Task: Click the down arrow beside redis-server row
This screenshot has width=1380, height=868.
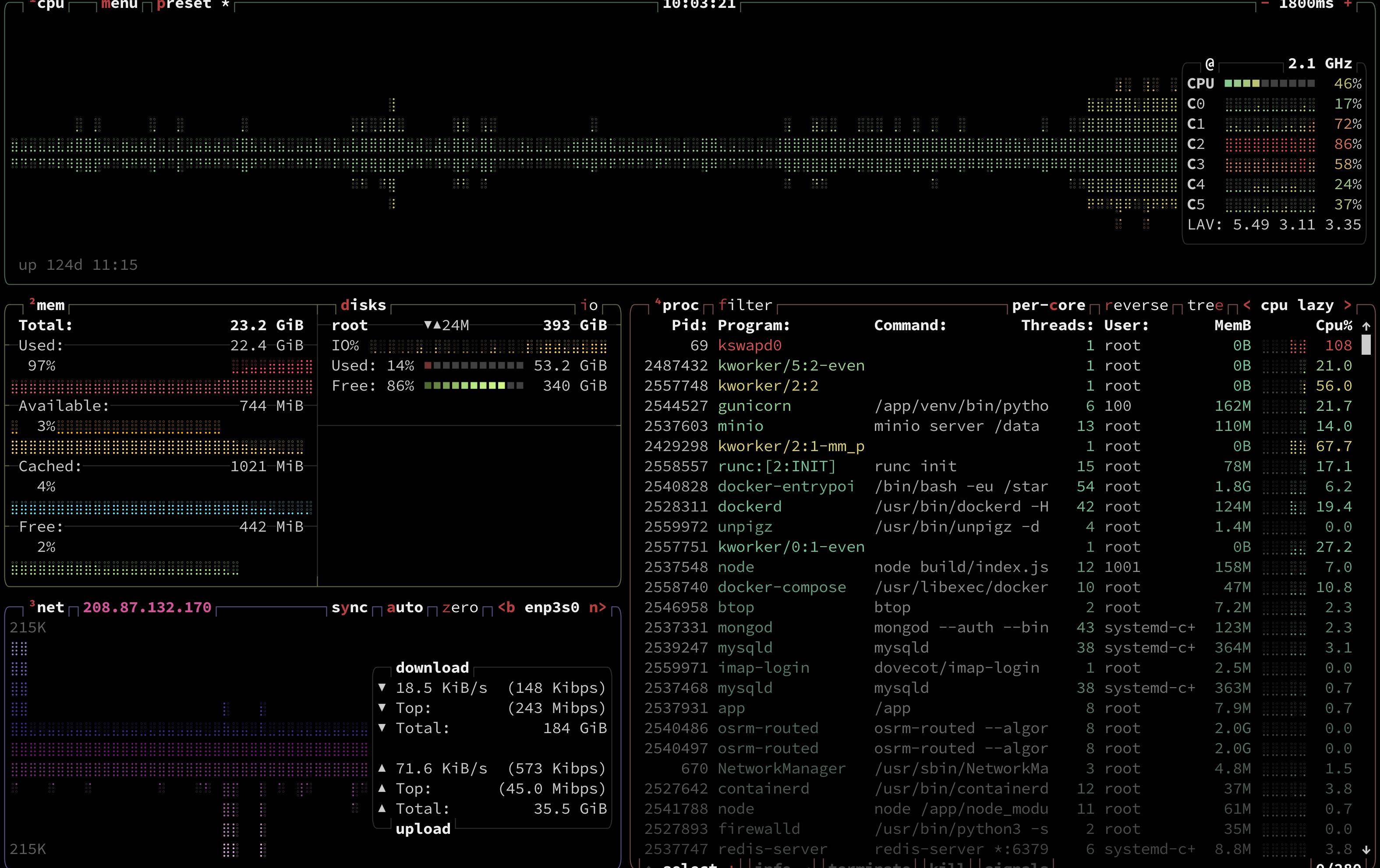Action: 1366,849
